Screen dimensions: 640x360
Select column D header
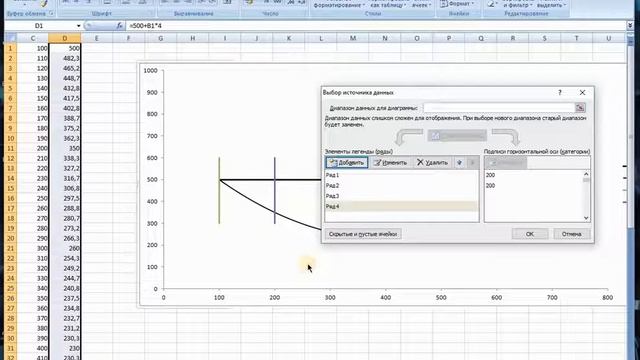tap(64, 38)
